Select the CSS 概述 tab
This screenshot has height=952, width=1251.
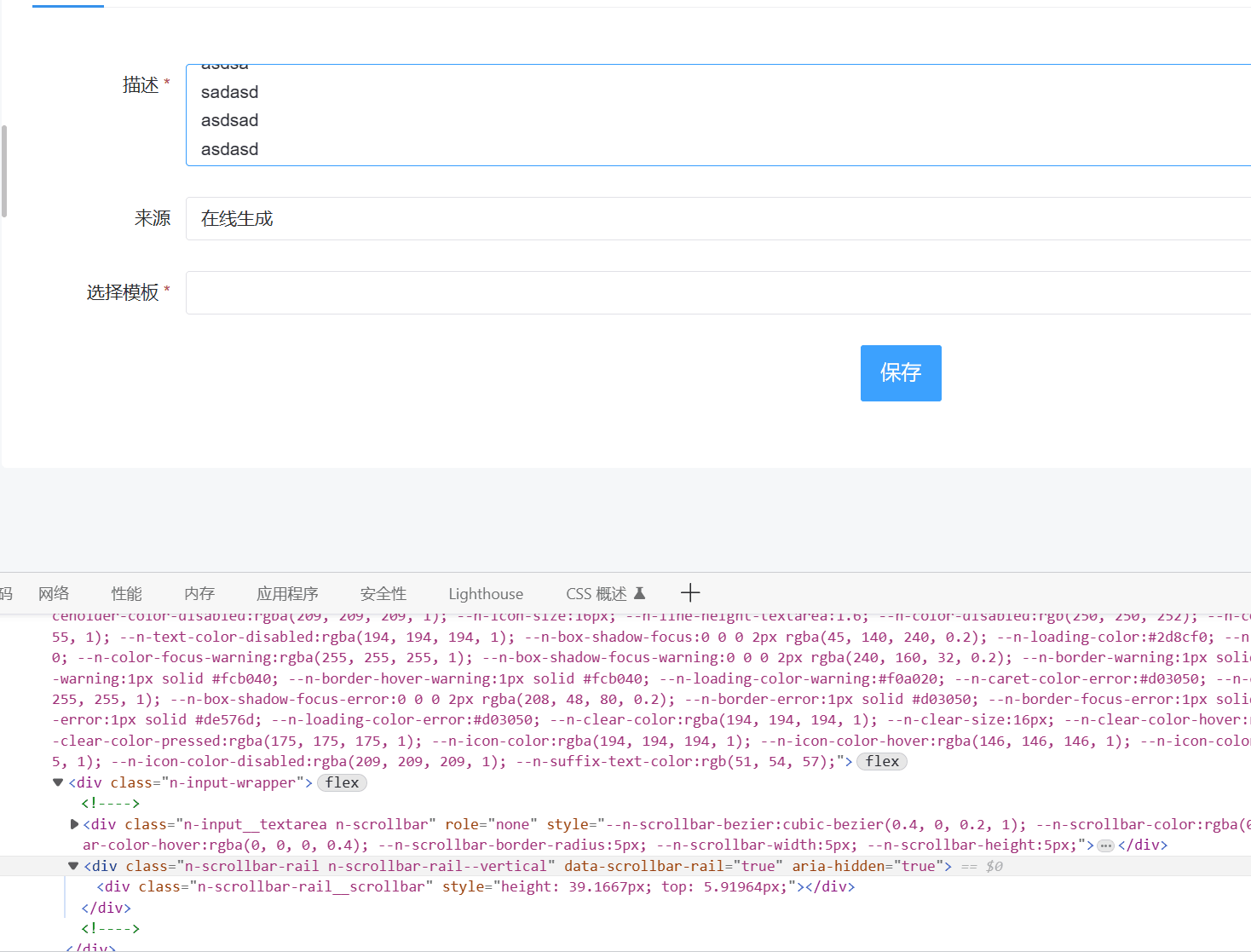click(597, 592)
